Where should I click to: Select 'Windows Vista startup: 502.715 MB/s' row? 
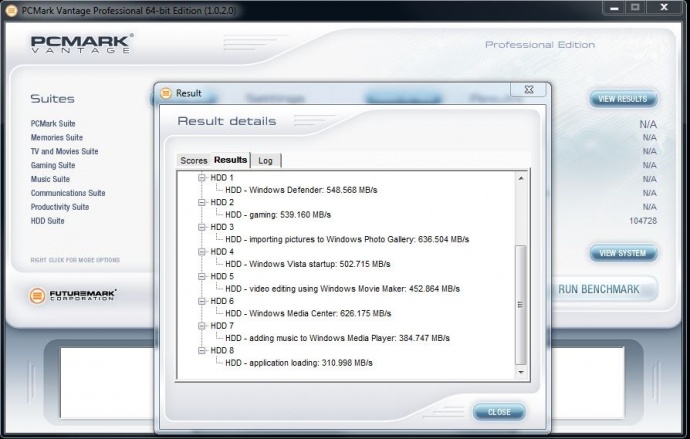point(308,264)
